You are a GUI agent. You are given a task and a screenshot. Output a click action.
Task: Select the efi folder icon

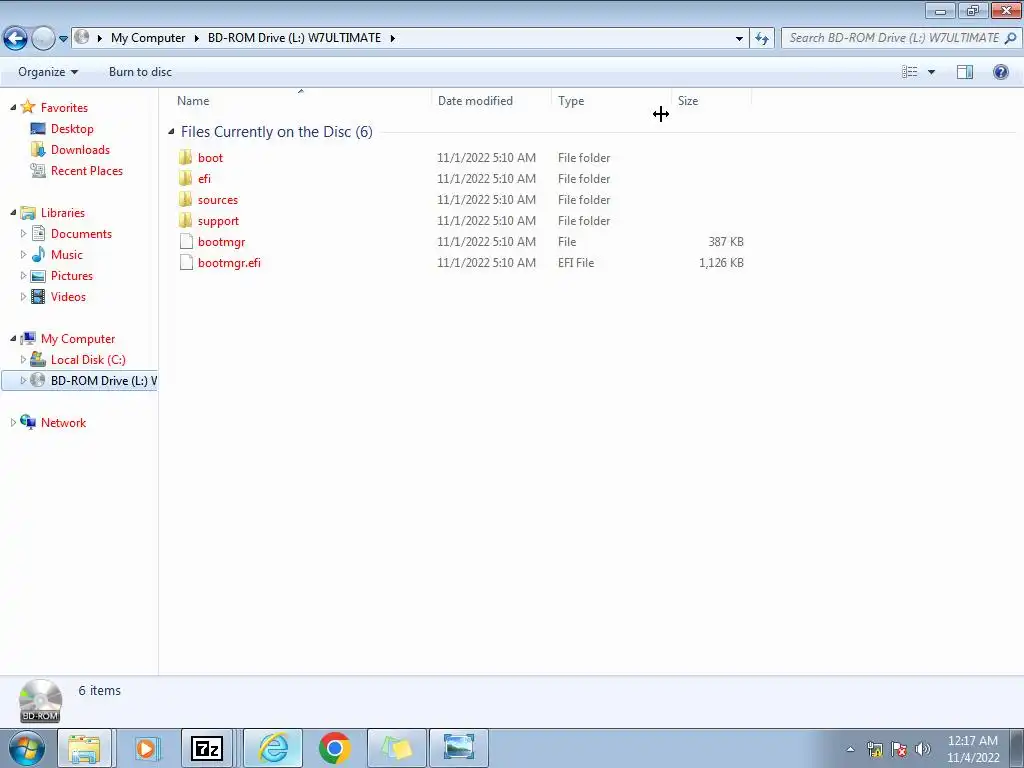tap(186, 178)
